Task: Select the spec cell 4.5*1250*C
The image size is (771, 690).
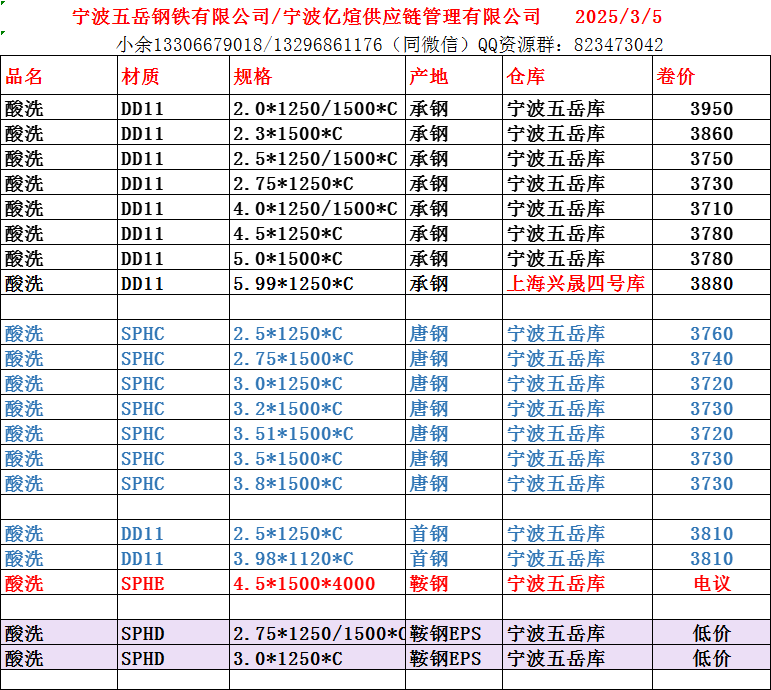Action: [x=318, y=233]
